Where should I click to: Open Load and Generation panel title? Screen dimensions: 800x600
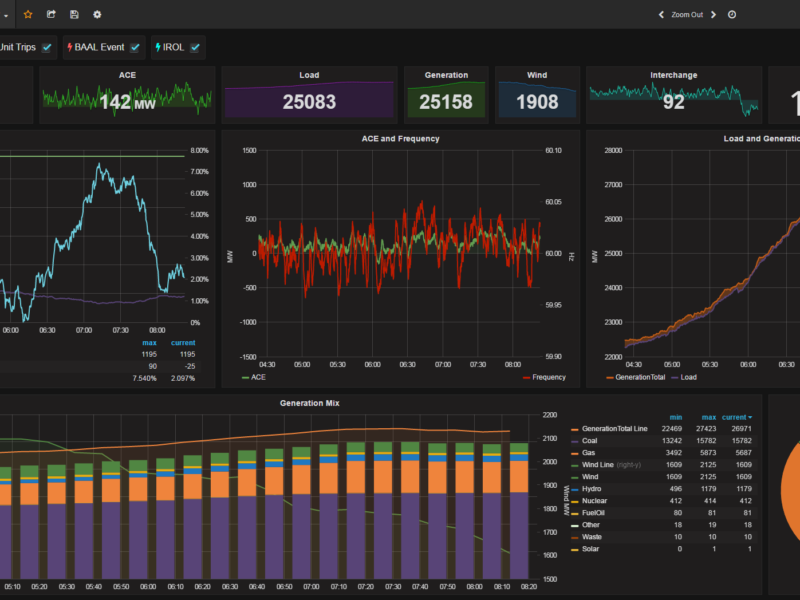tap(761, 138)
